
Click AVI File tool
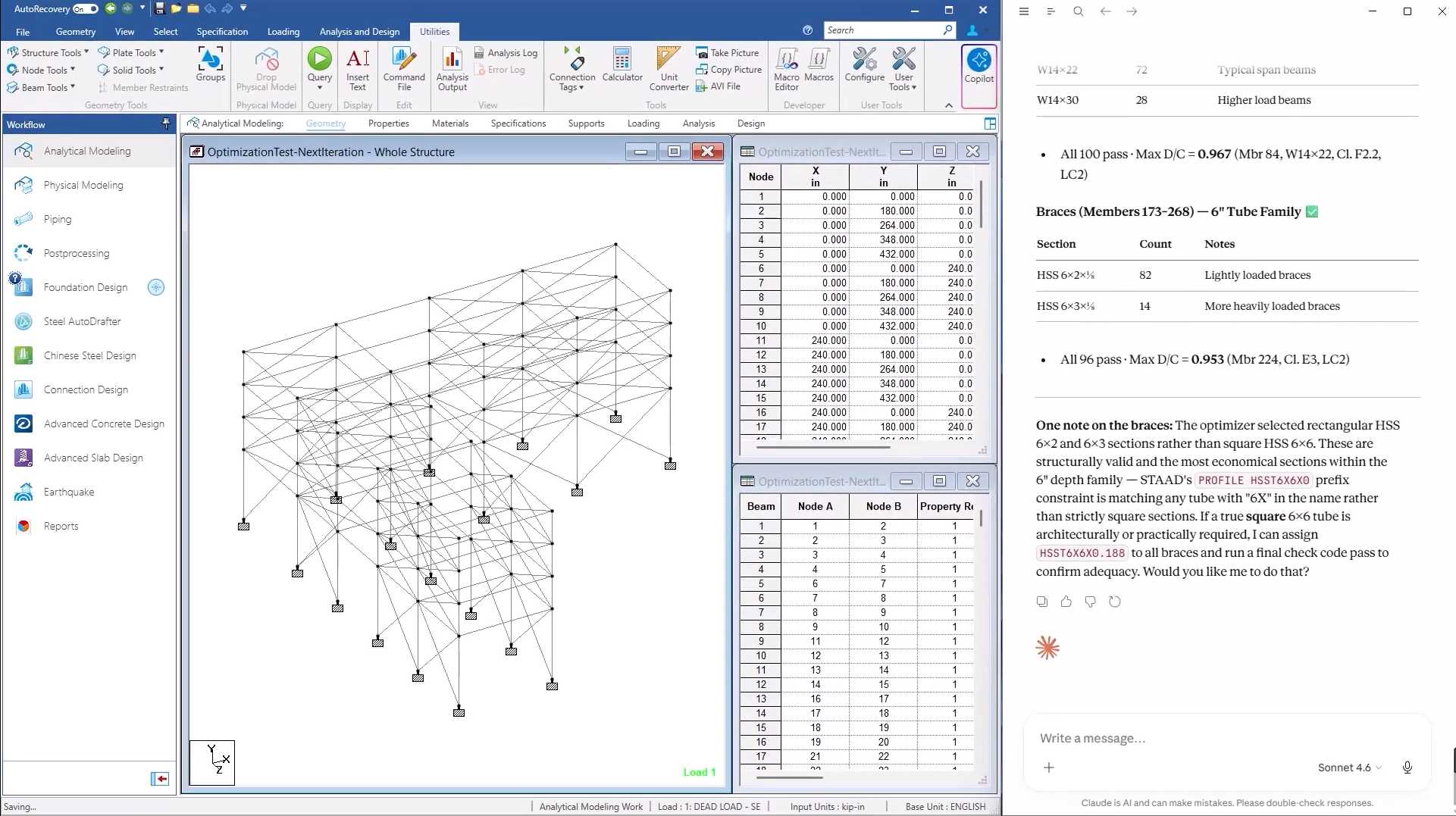718,86
